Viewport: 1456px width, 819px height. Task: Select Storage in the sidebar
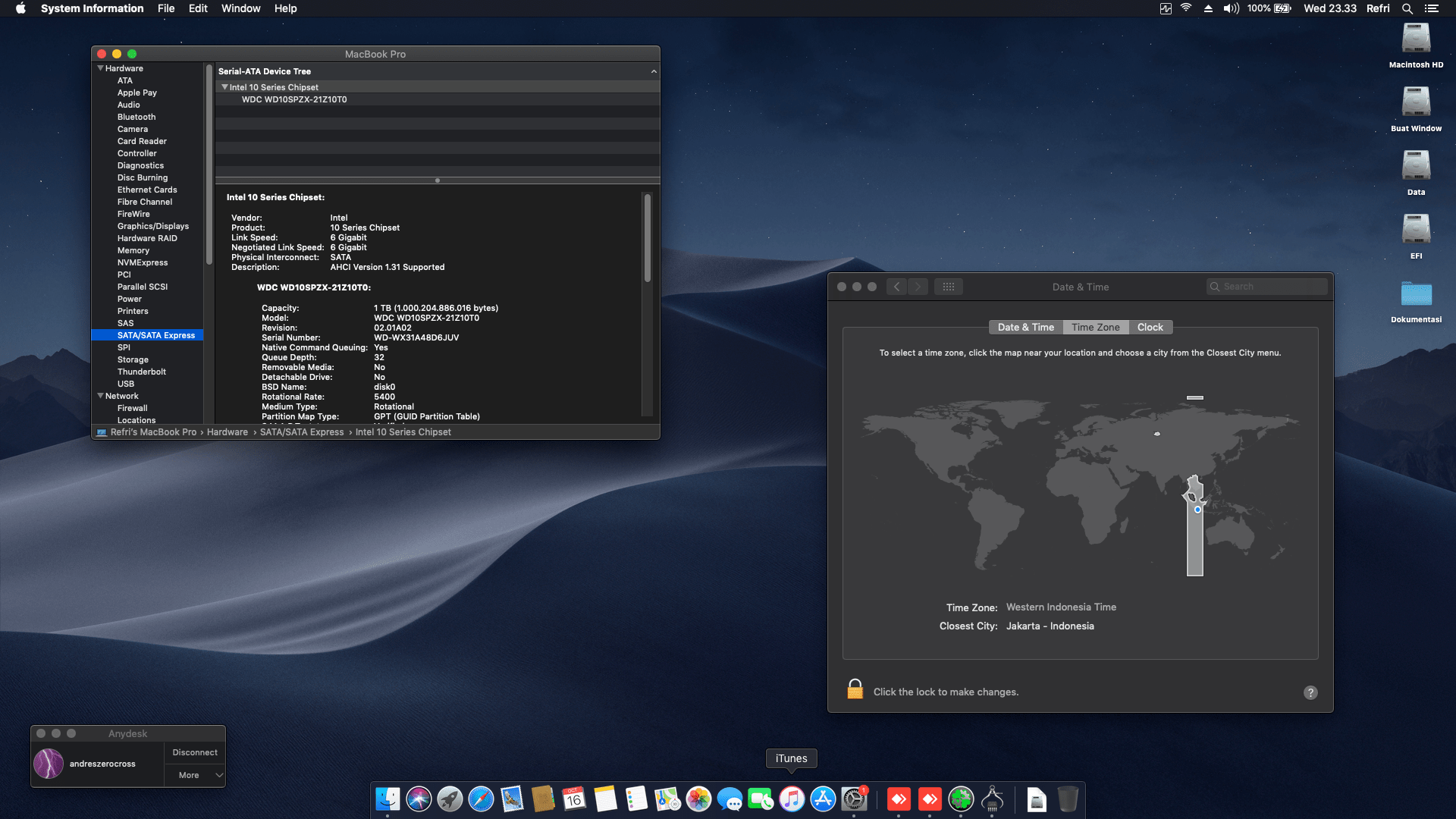coord(133,359)
